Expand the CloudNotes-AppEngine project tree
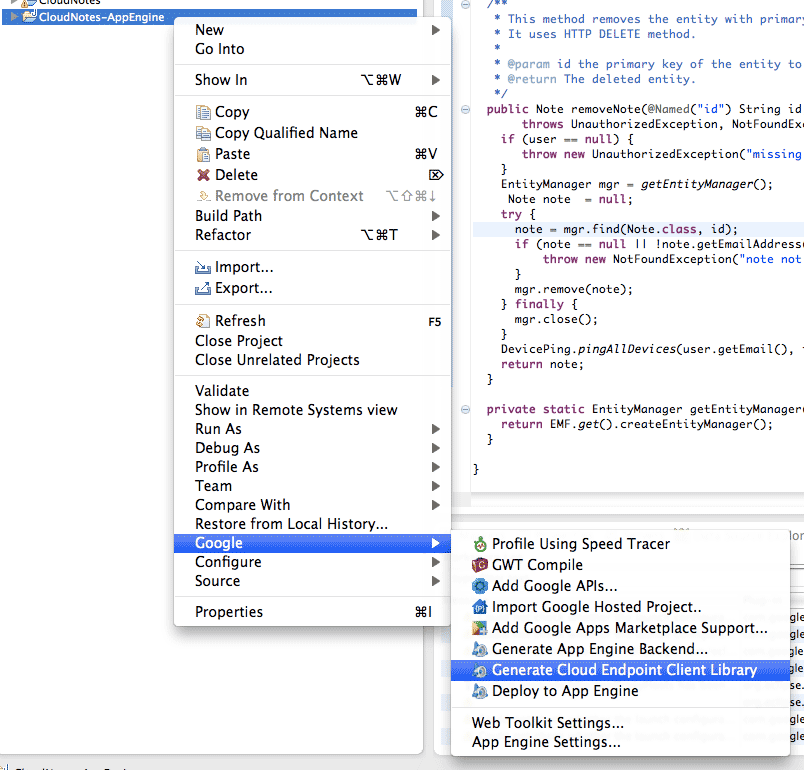This screenshot has width=804, height=770. point(14,17)
